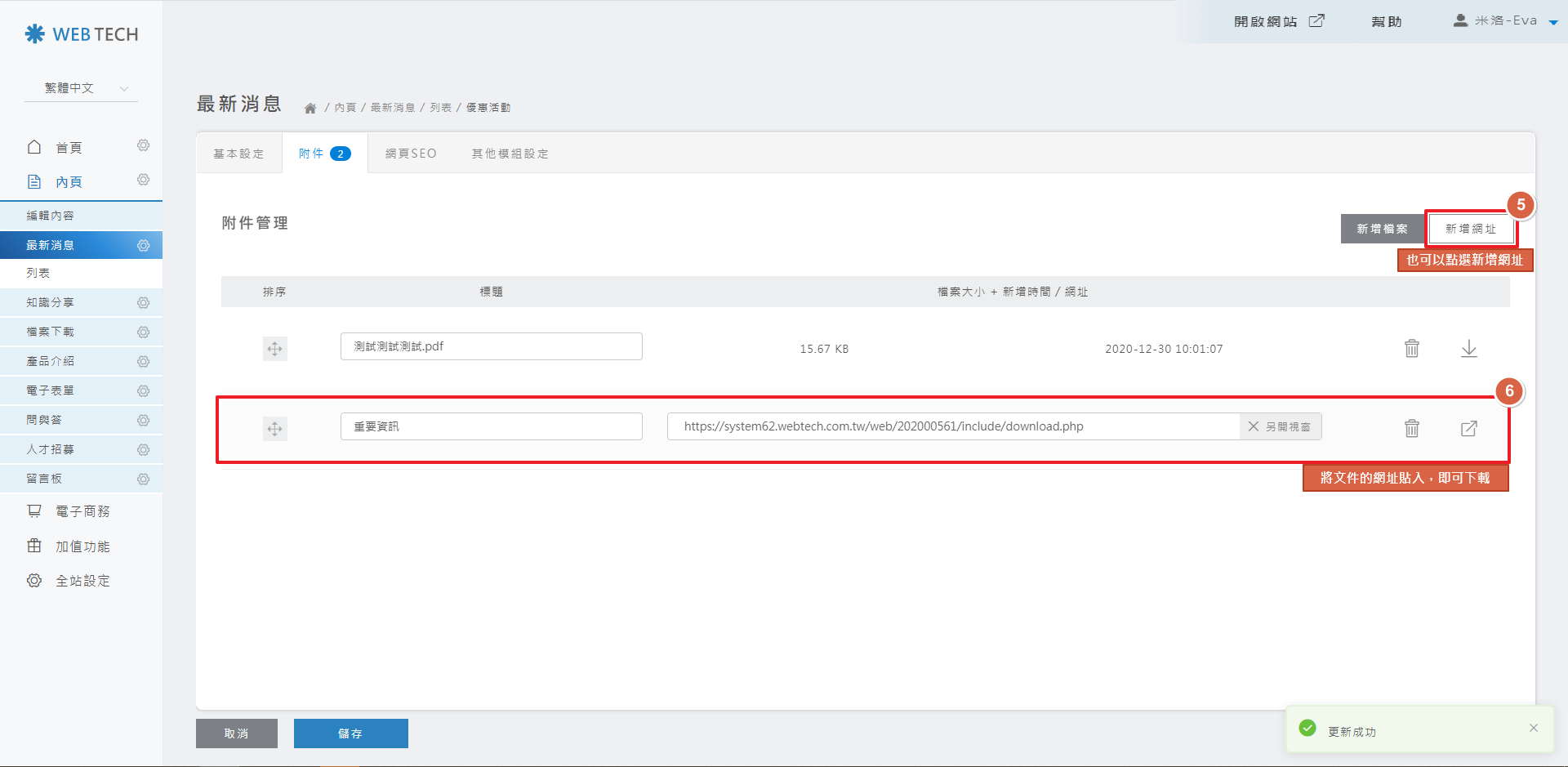Click the drag handle of the PDF row
Image resolution: width=1568 pixels, height=767 pixels.
pos(274,349)
